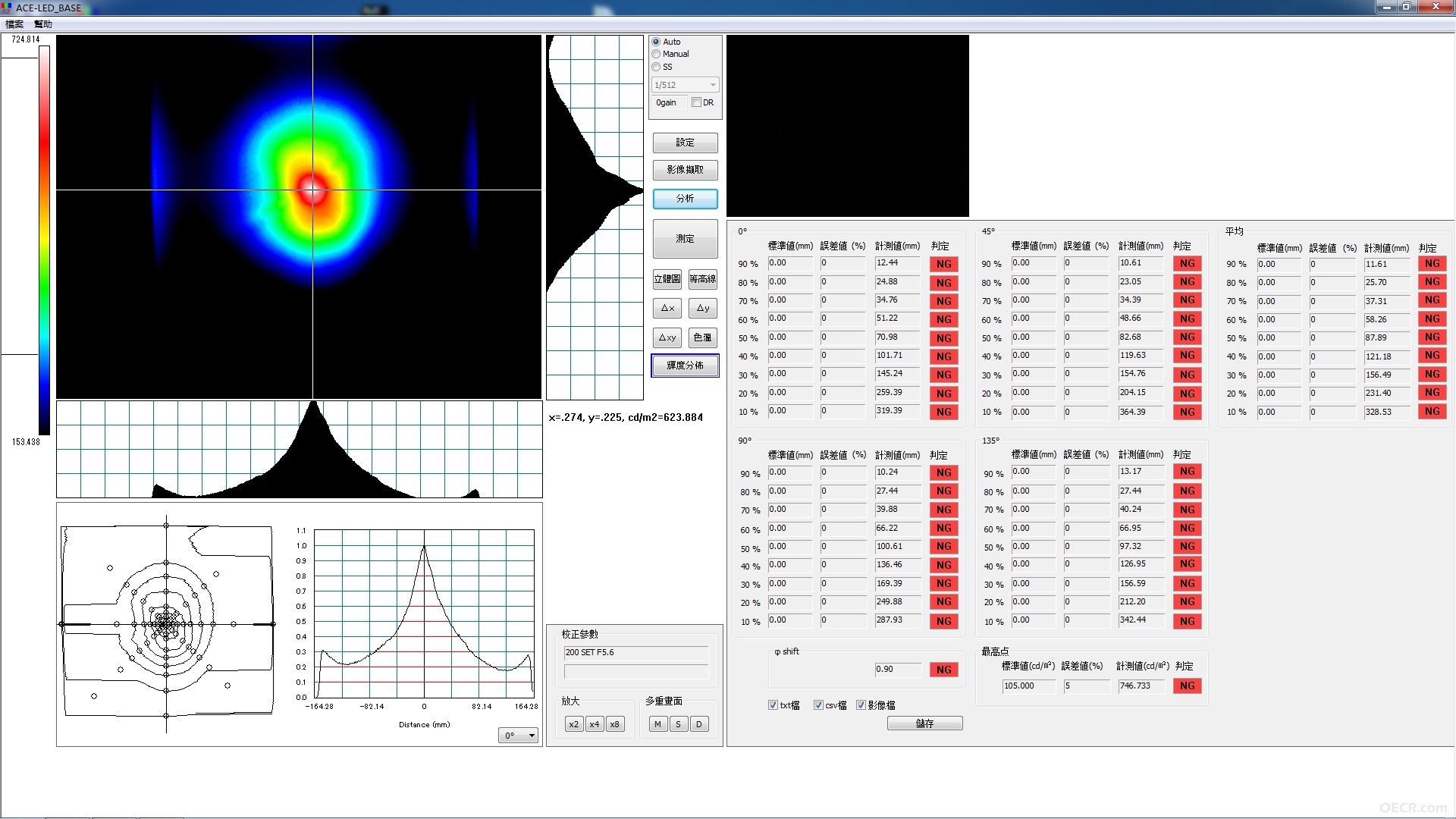Click the 儲存 save button

(x=925, y=724)
